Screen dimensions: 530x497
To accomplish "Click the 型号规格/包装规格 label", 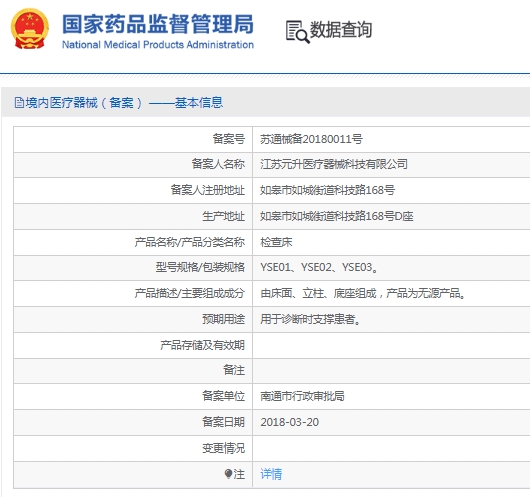I will [200, 267].
